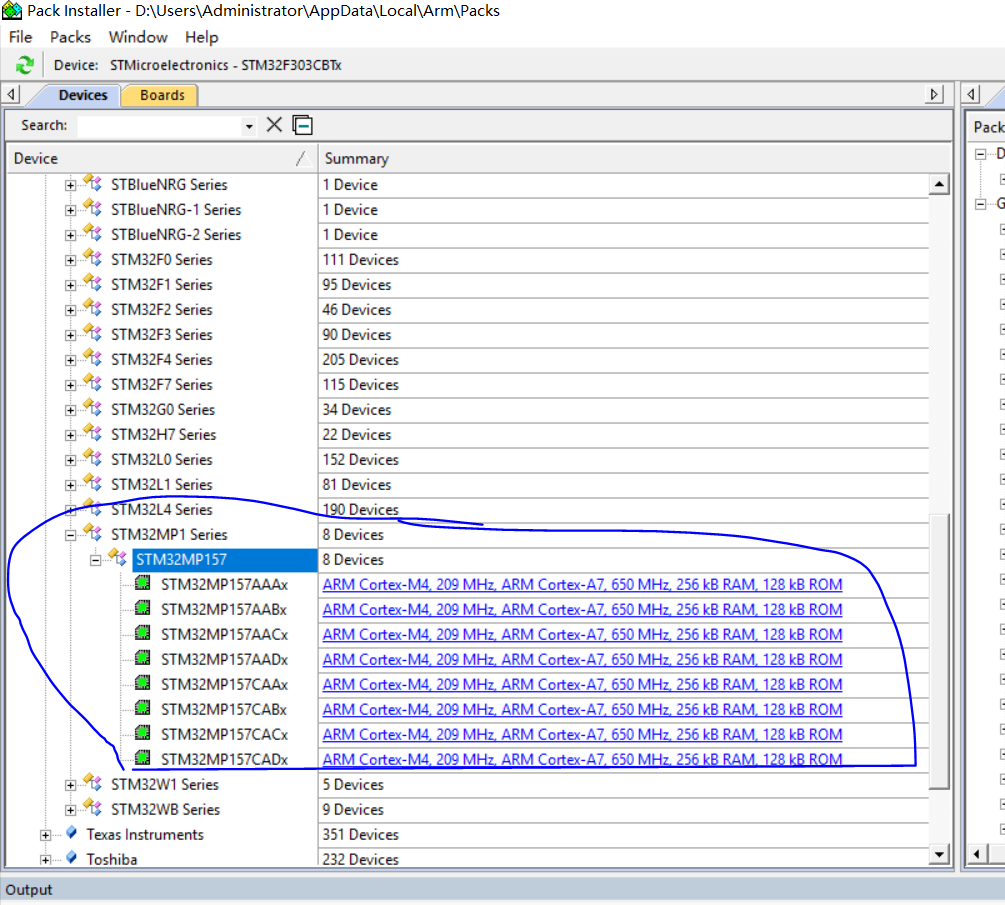Click the STM32L1 Series family icon
The height and width of the screenshot is (905, 1005).
click(x=93, y=483)
